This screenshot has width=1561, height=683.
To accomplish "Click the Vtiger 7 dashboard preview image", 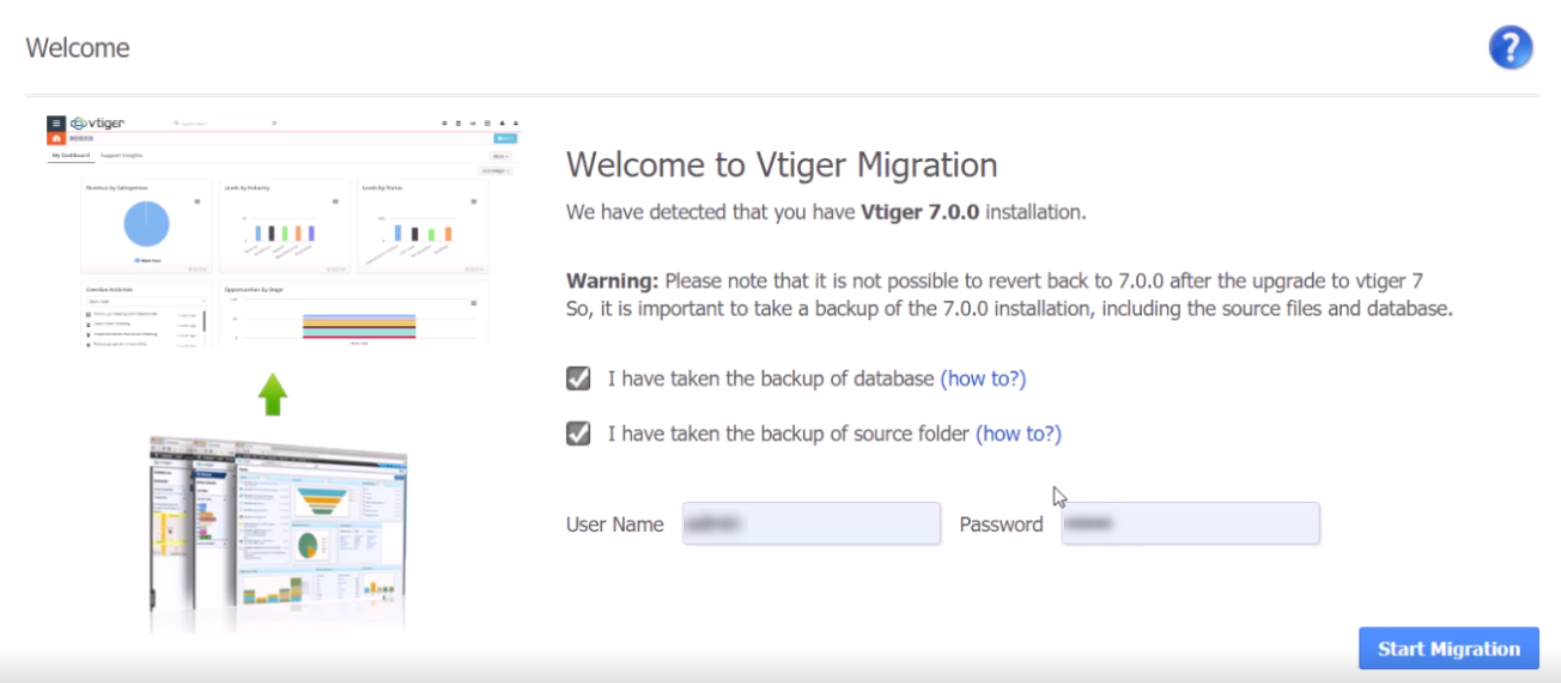I will click(x=284, y=231).
